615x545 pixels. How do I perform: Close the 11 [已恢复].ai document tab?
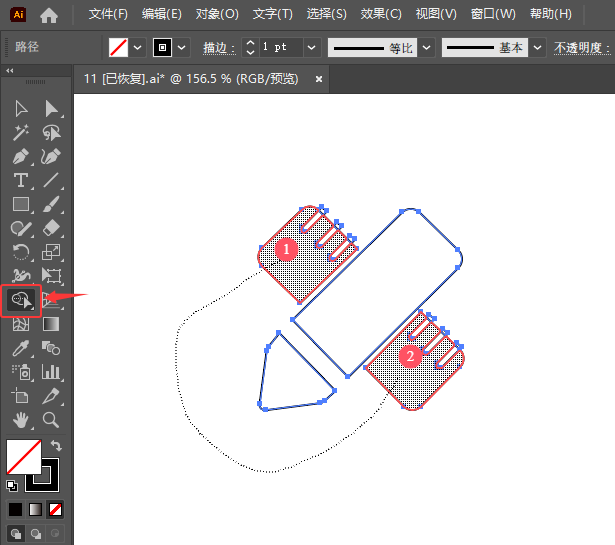[x=319, y=78]
